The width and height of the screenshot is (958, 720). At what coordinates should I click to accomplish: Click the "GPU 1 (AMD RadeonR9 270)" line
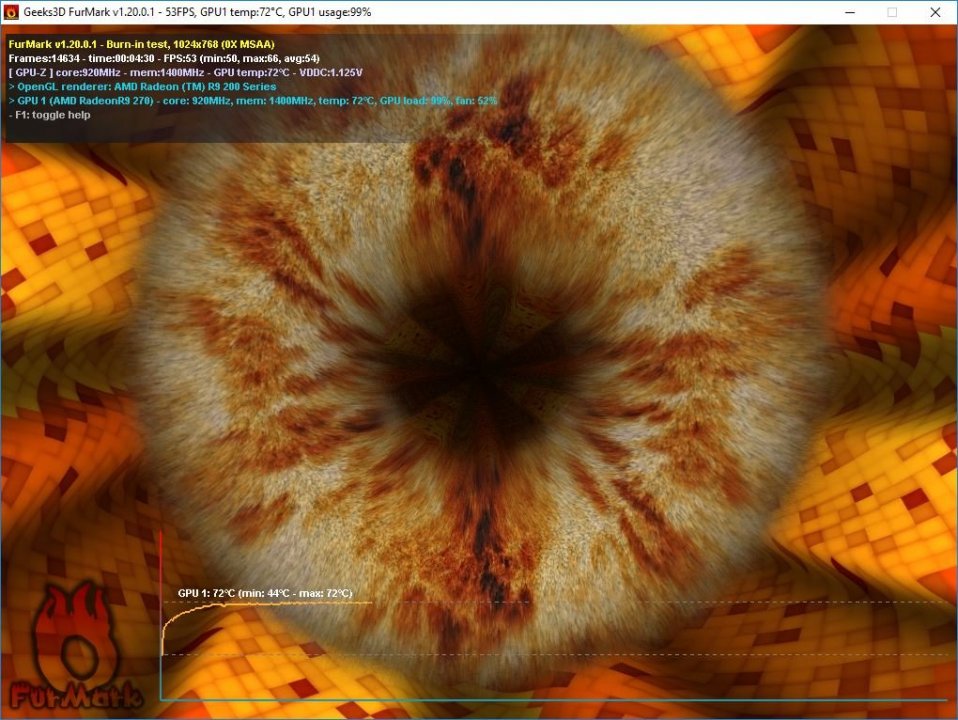coord(253,100)
